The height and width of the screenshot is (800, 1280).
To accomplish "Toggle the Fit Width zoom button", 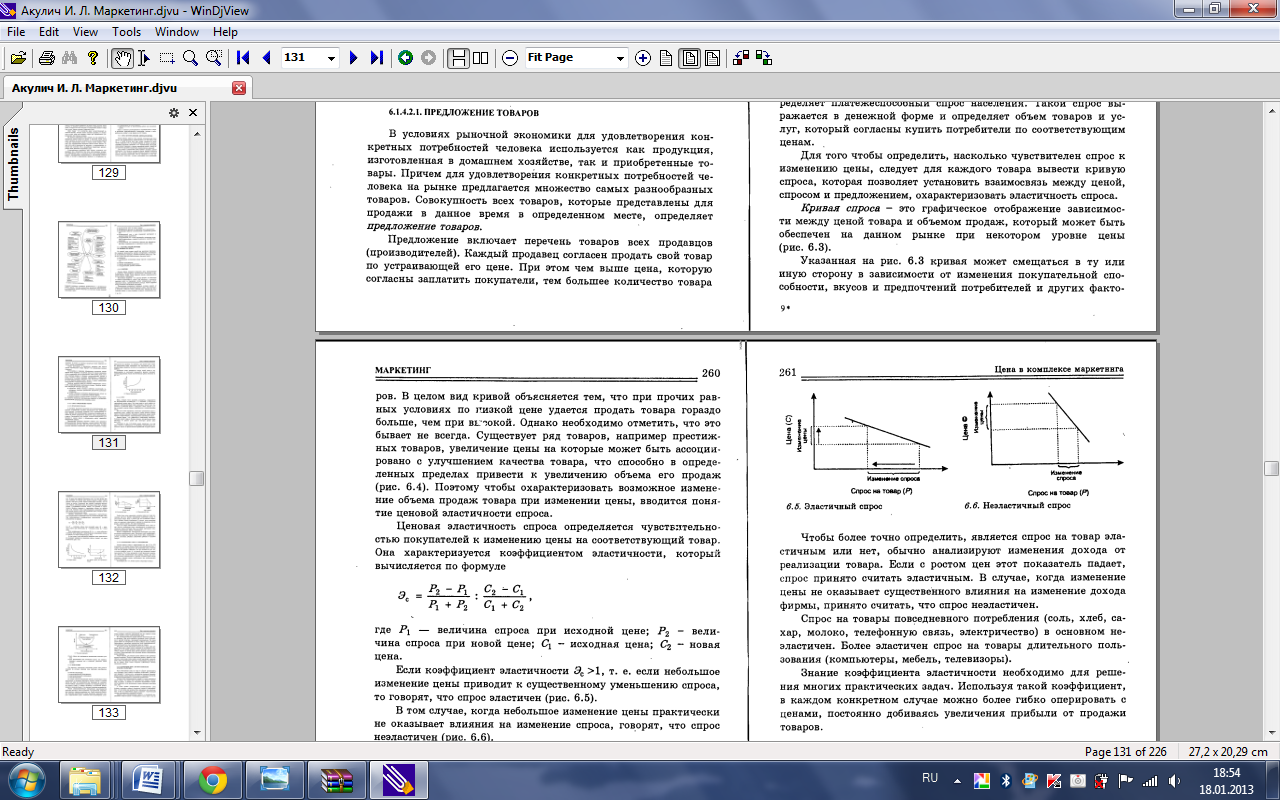I will tap(711, 58).
